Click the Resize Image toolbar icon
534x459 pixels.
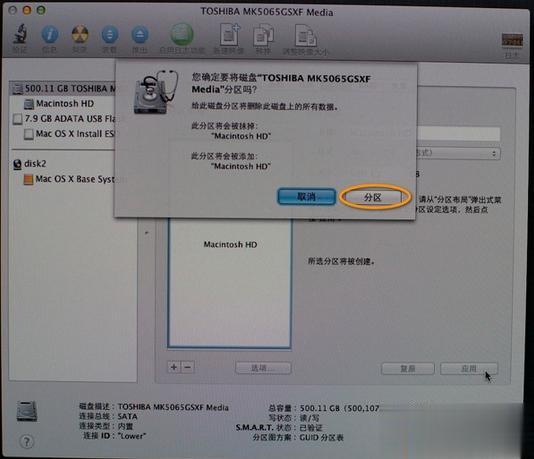pyautogui.click(x=306, y=35)
